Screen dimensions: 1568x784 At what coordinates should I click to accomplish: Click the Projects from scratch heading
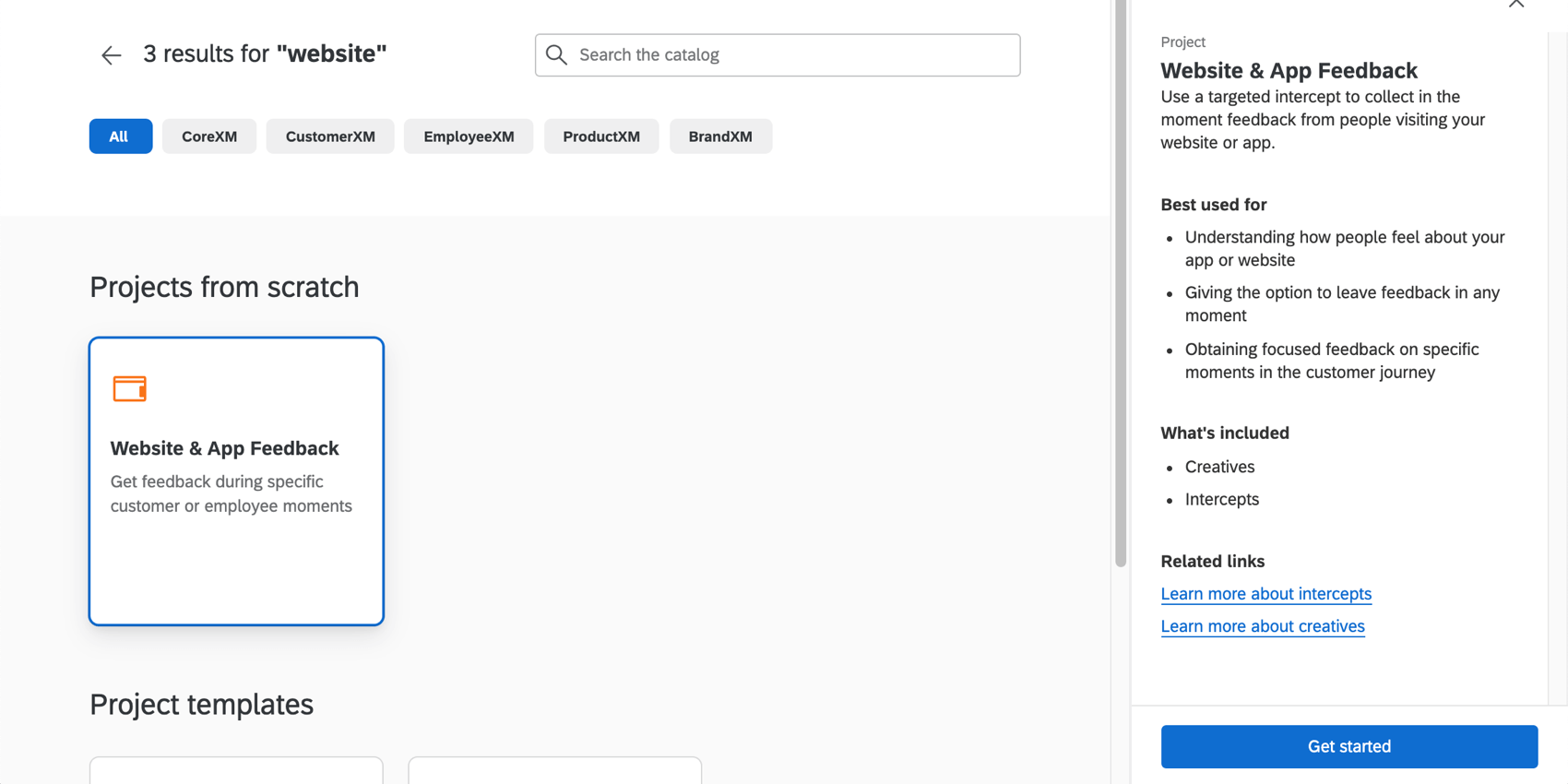(224, 288)
